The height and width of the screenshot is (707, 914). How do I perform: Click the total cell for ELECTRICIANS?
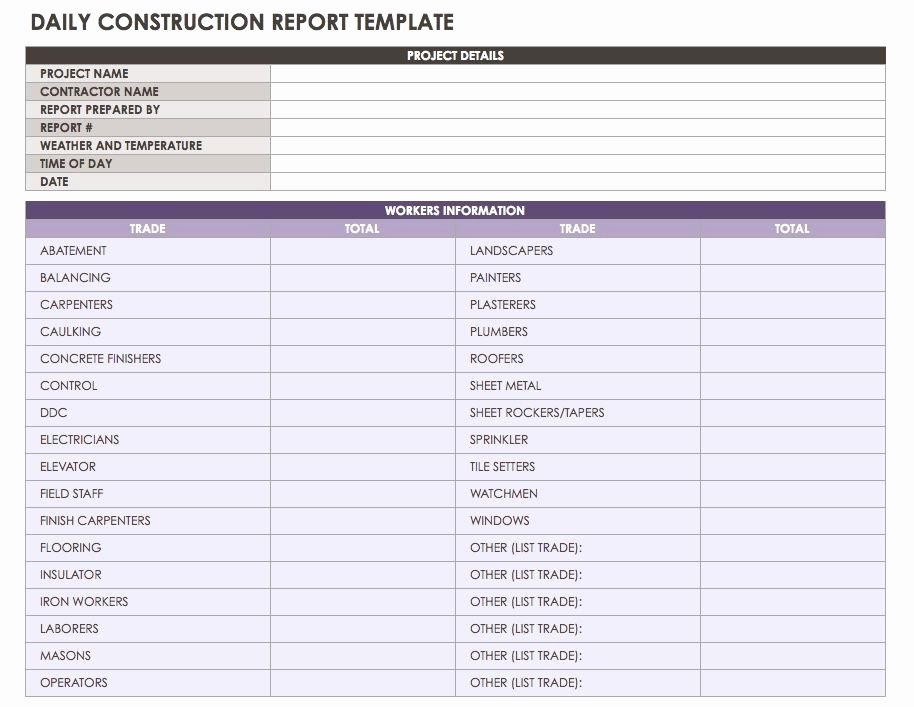tap(363, 440)
